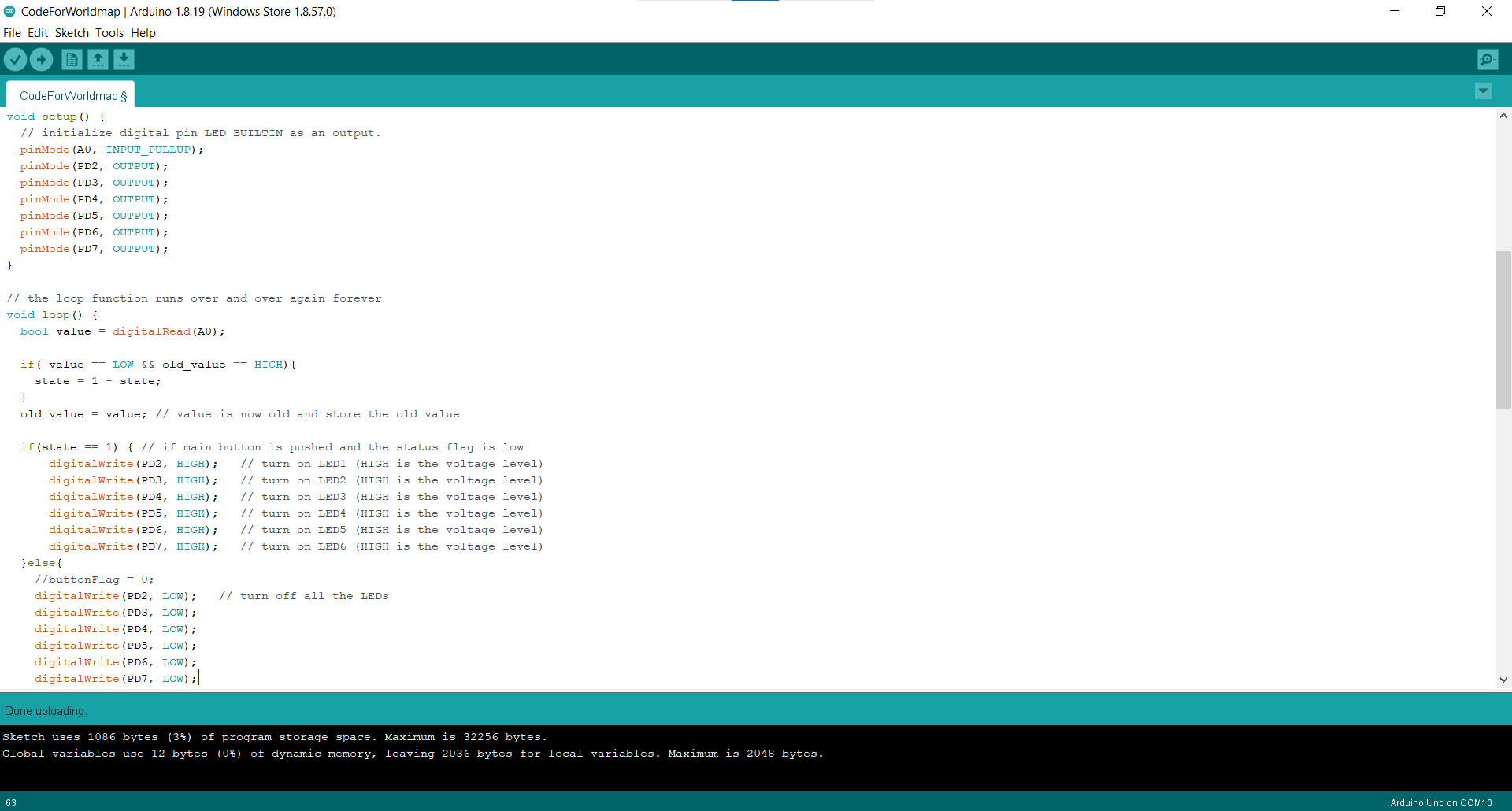This screenshot has height=811, width=1512.
Task: Click 'bool value = digitalRead(A0);' line
Action: pyautogui.click(x=123, y=331)
